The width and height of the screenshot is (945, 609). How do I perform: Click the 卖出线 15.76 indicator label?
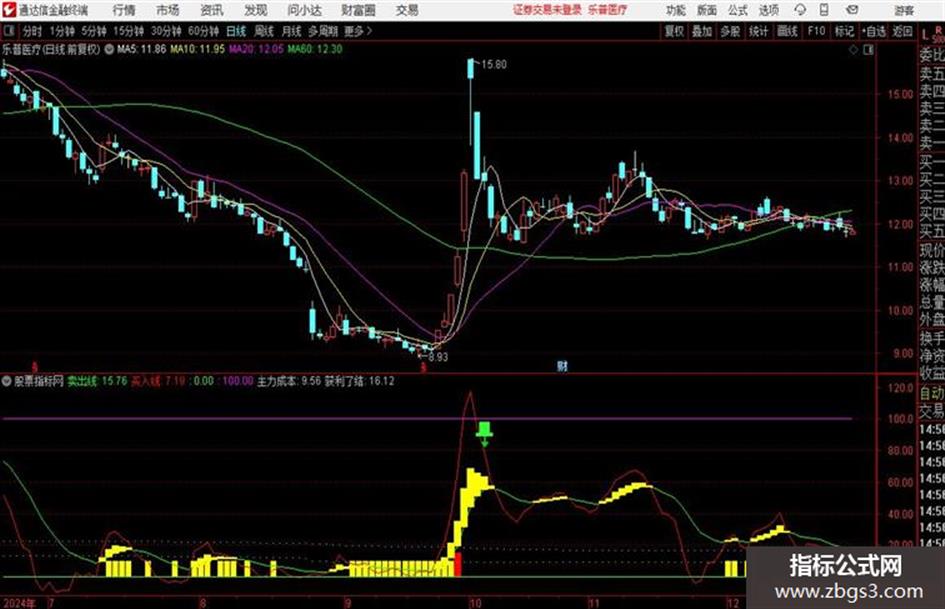pos(97,381)
